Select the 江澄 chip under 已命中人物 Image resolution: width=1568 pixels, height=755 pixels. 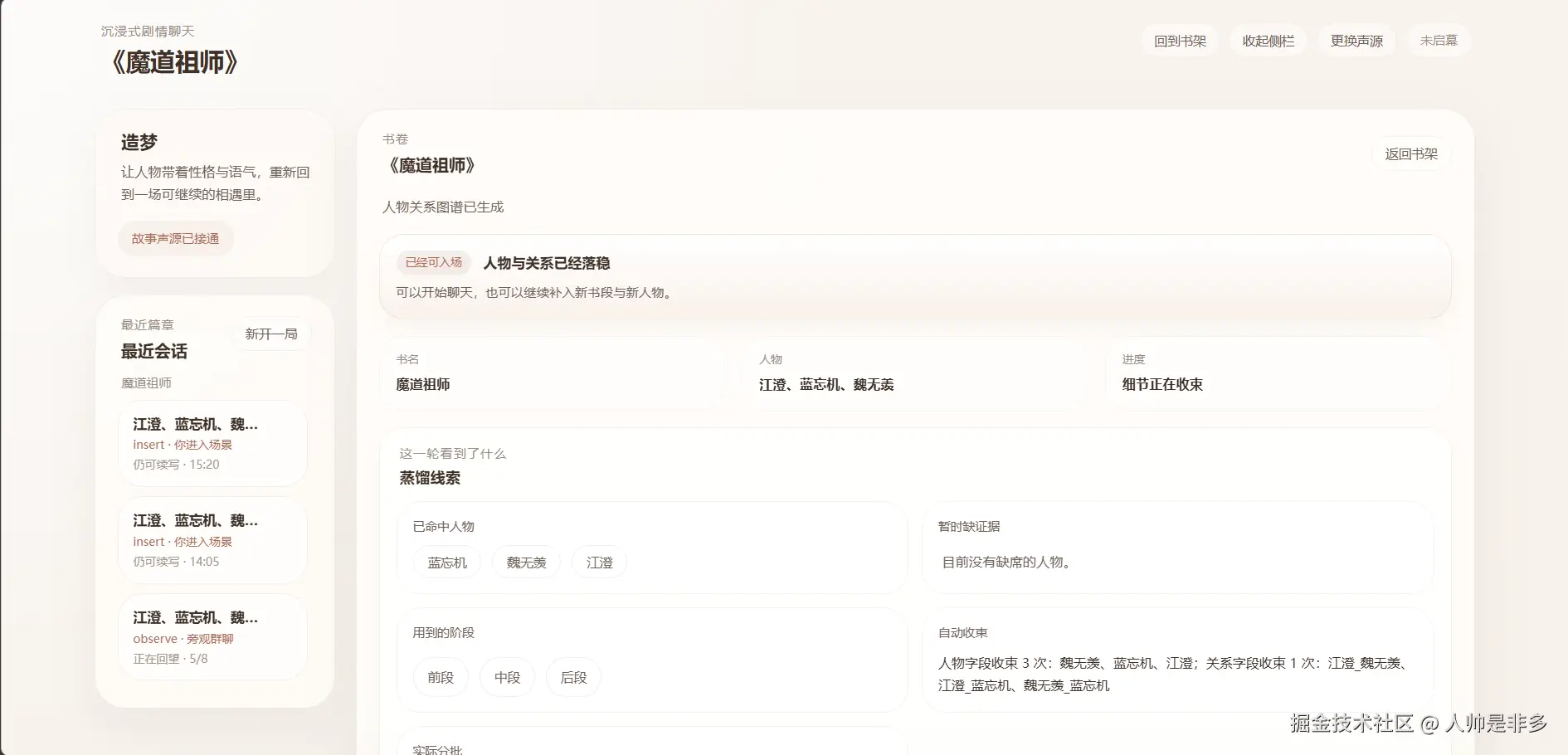pyautogui.click(x=599, y=563)
